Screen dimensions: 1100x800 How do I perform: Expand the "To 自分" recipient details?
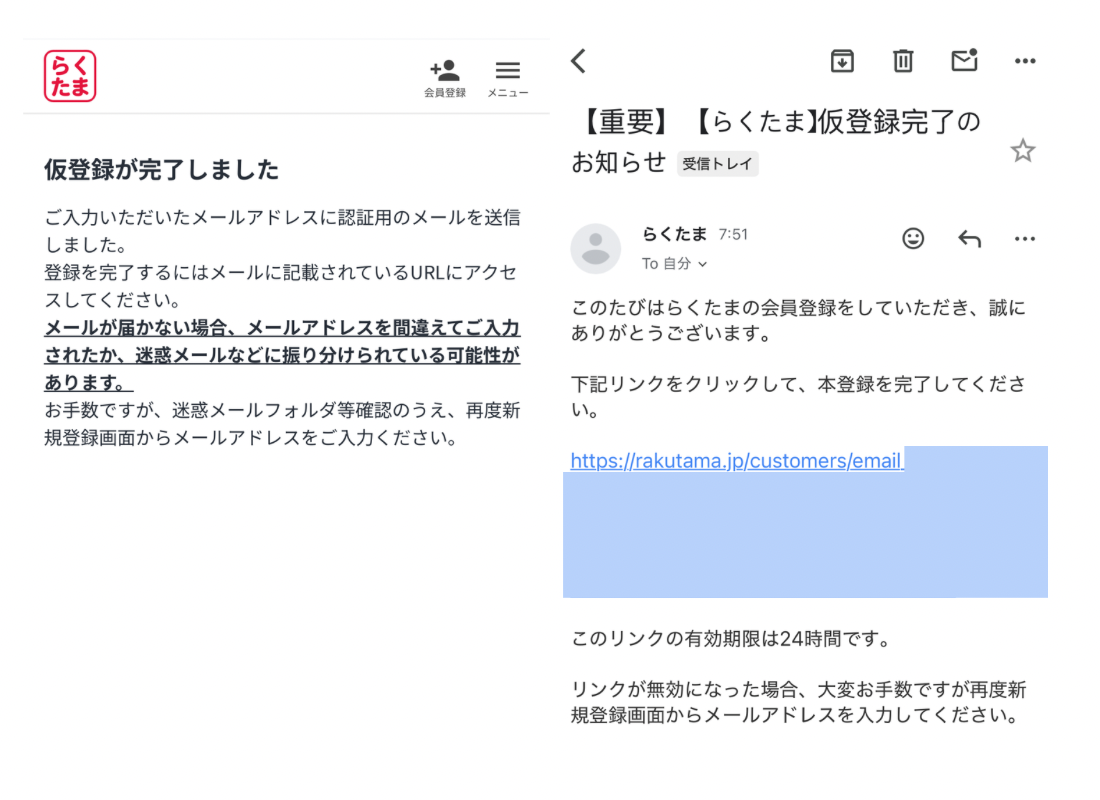(x=674, y=264)
